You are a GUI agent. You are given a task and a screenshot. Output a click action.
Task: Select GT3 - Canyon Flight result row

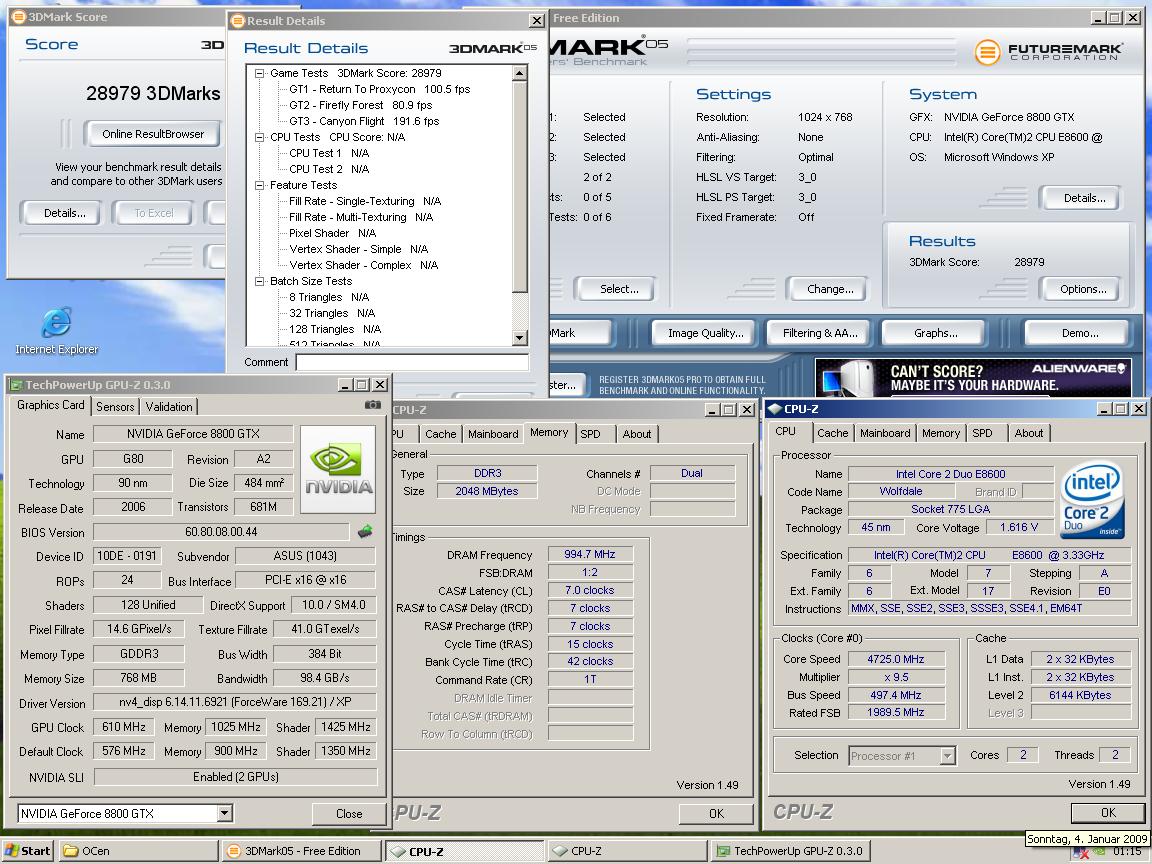coord(364,121)
